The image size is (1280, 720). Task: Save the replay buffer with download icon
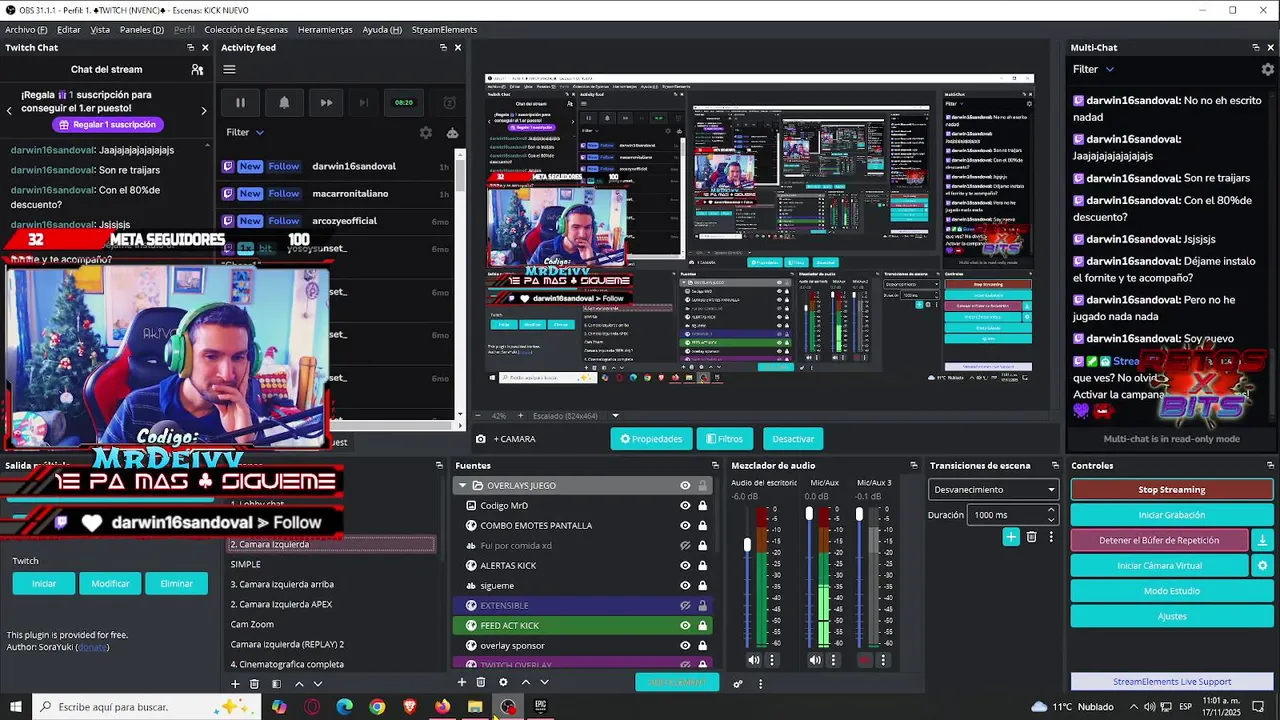pos(1262,540)
